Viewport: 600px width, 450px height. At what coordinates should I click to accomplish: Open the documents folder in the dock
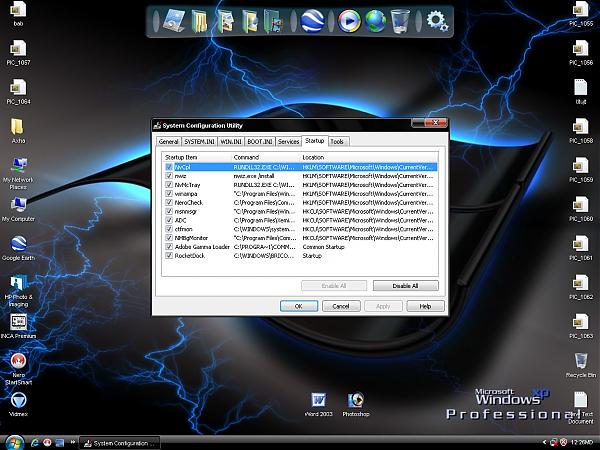(x=199, y=21)
